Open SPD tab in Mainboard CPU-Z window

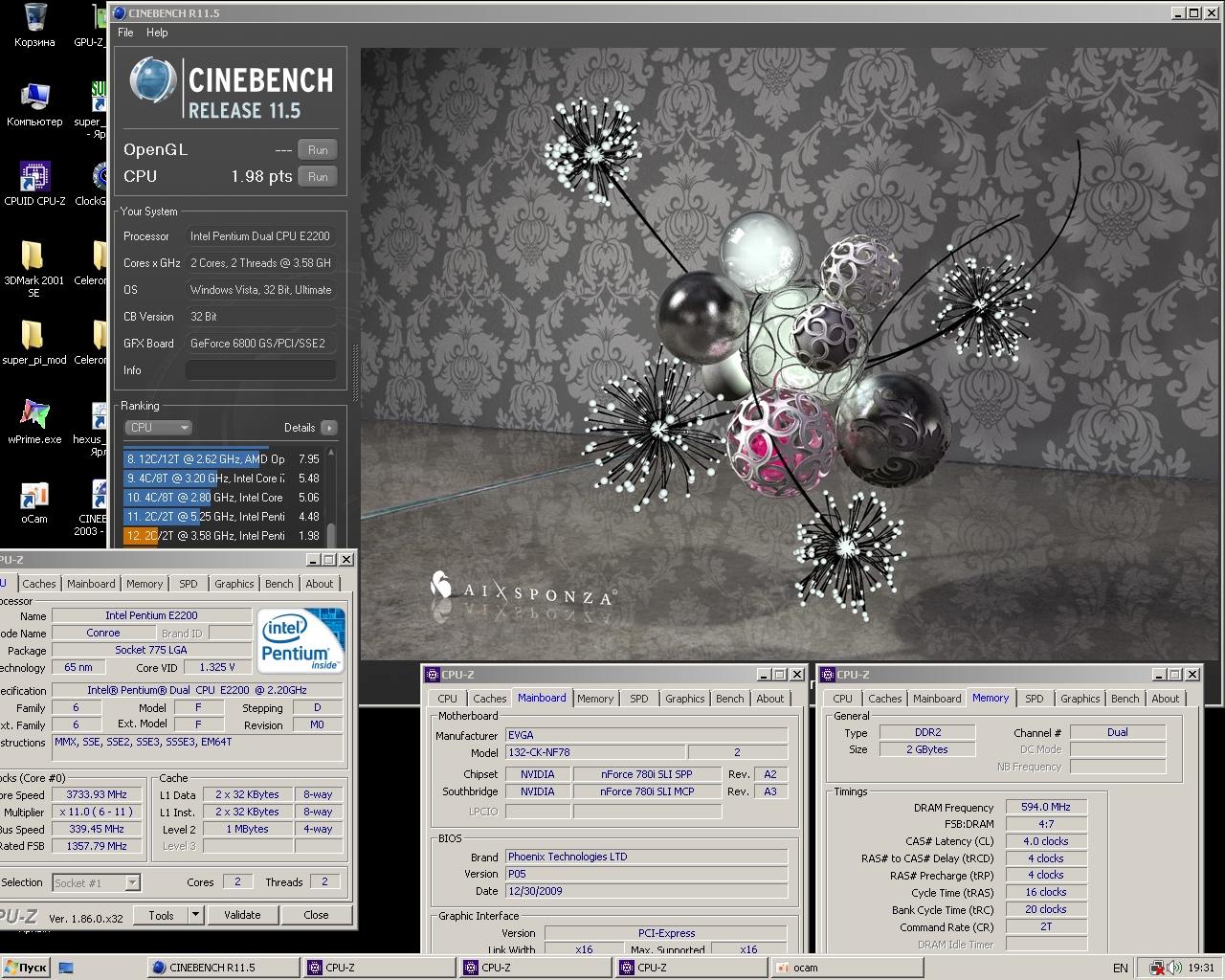(639, 699)
